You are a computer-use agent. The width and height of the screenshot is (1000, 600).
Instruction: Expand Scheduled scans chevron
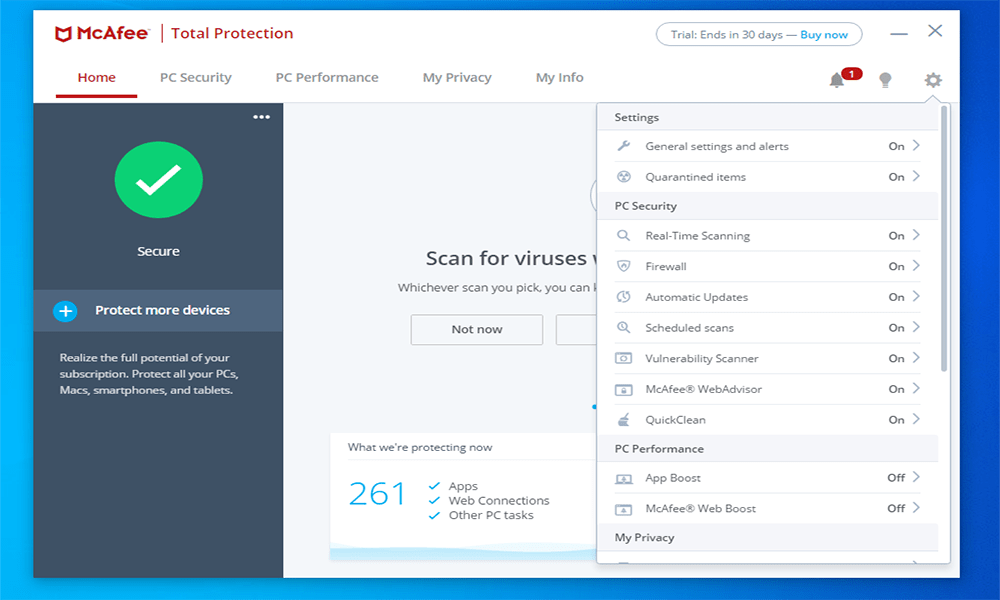point(916,327)
